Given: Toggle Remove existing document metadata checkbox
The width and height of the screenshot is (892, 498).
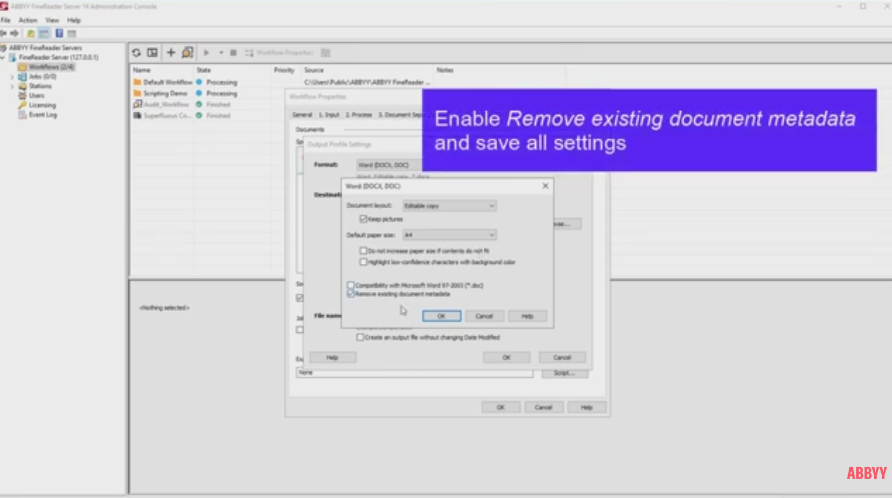Looking at the screenshot, I should pos(351,294).
